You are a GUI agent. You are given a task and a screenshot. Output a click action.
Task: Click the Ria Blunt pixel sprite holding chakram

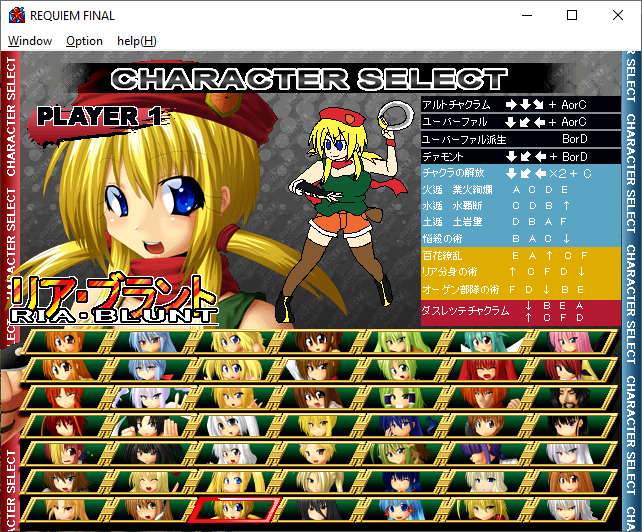coord(348,211)
